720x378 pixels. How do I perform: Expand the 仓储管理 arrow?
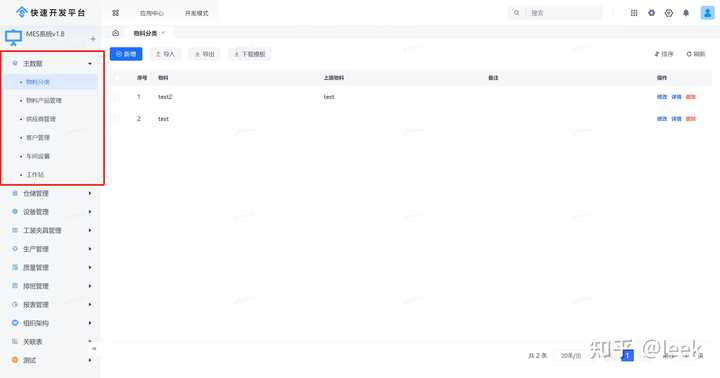pyautogui.click(x=90, y=193)
